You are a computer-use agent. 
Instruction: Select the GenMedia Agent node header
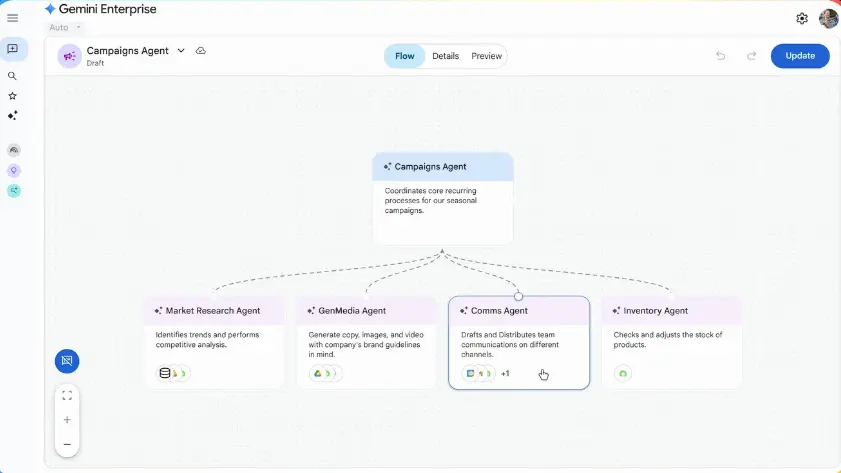pos(367,311)
